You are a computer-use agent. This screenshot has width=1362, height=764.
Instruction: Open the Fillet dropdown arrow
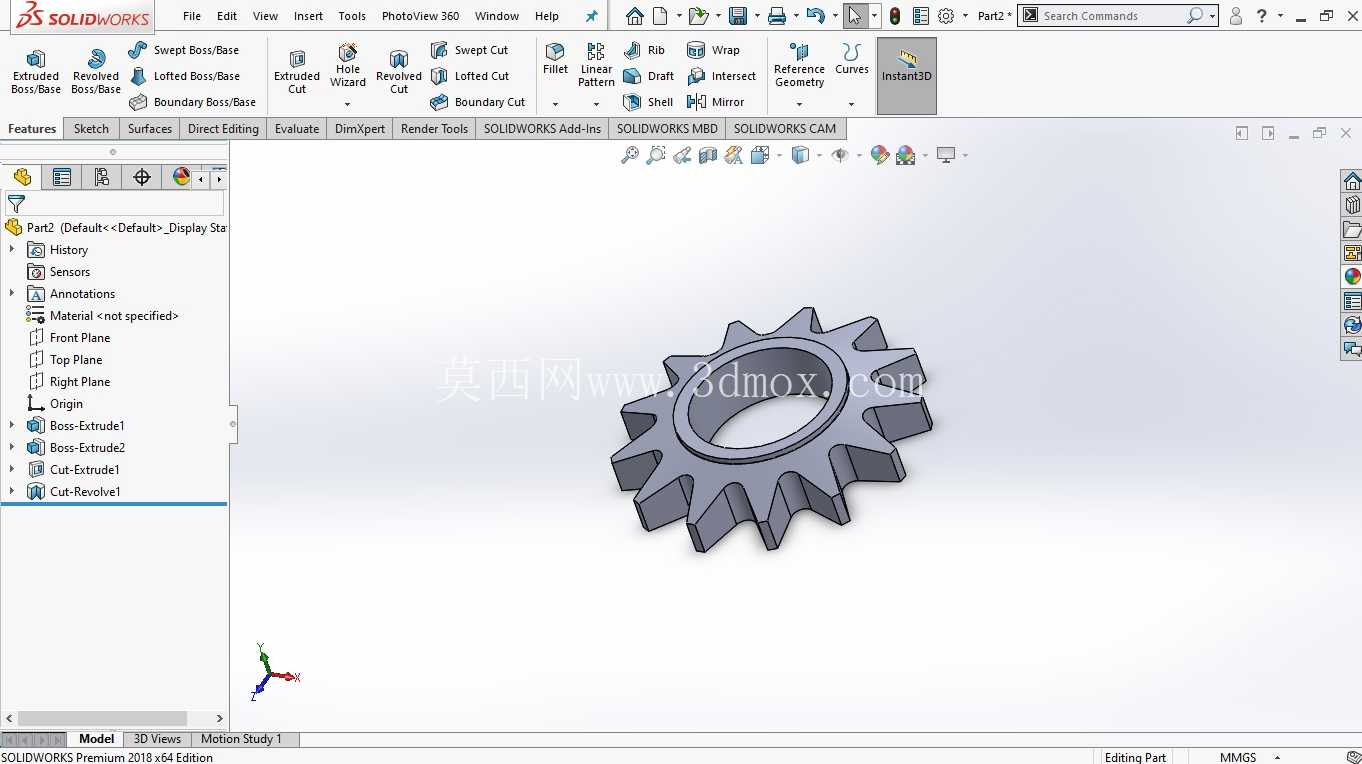tap(555, 104)
